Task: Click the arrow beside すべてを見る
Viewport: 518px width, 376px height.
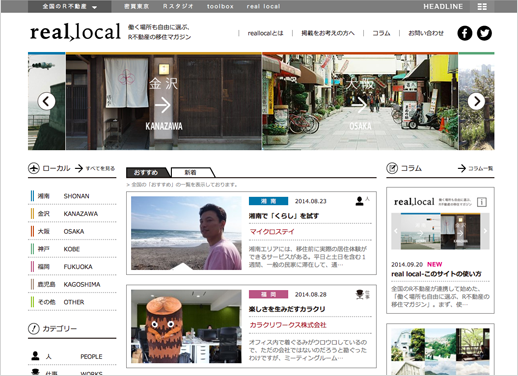Action: (x=79, y=168)
